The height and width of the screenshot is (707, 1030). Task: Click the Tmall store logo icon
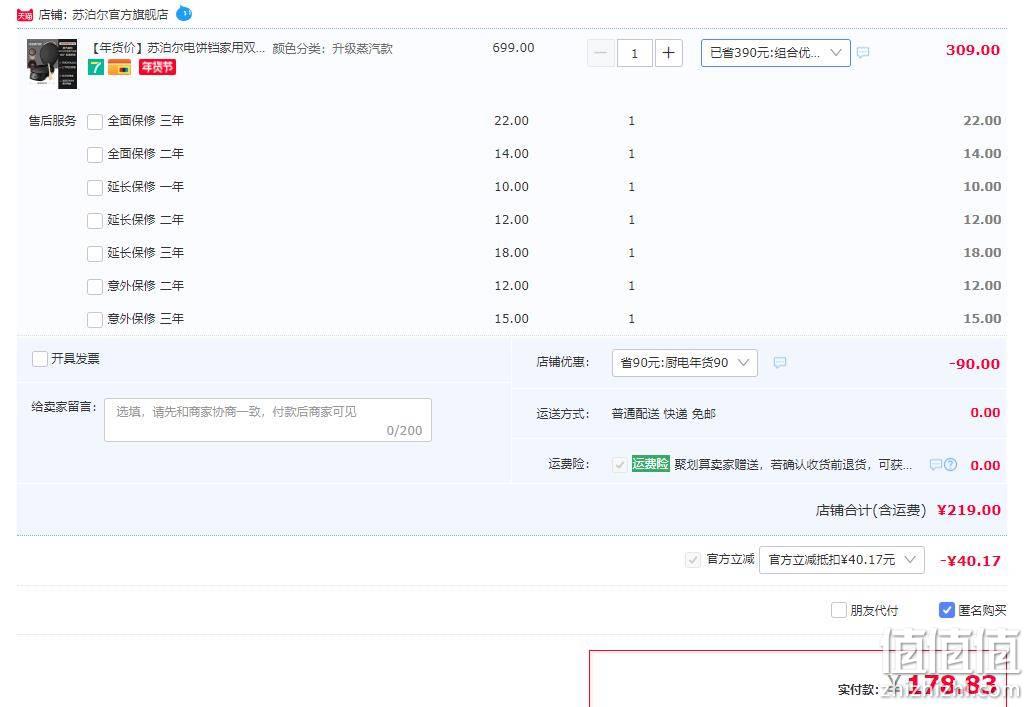25,14
